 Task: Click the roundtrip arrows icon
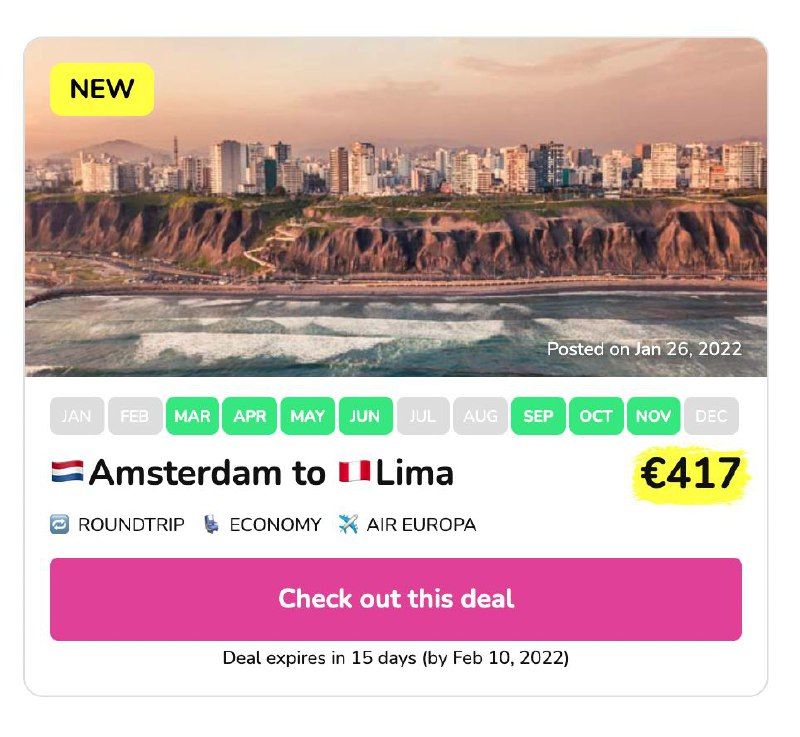(60, 524)
